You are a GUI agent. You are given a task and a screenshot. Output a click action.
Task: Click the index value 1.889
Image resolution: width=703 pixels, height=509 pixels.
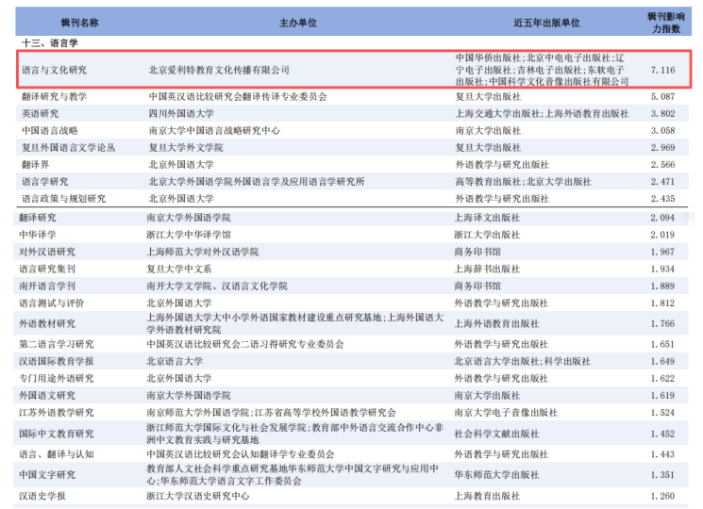pos(662,286)
